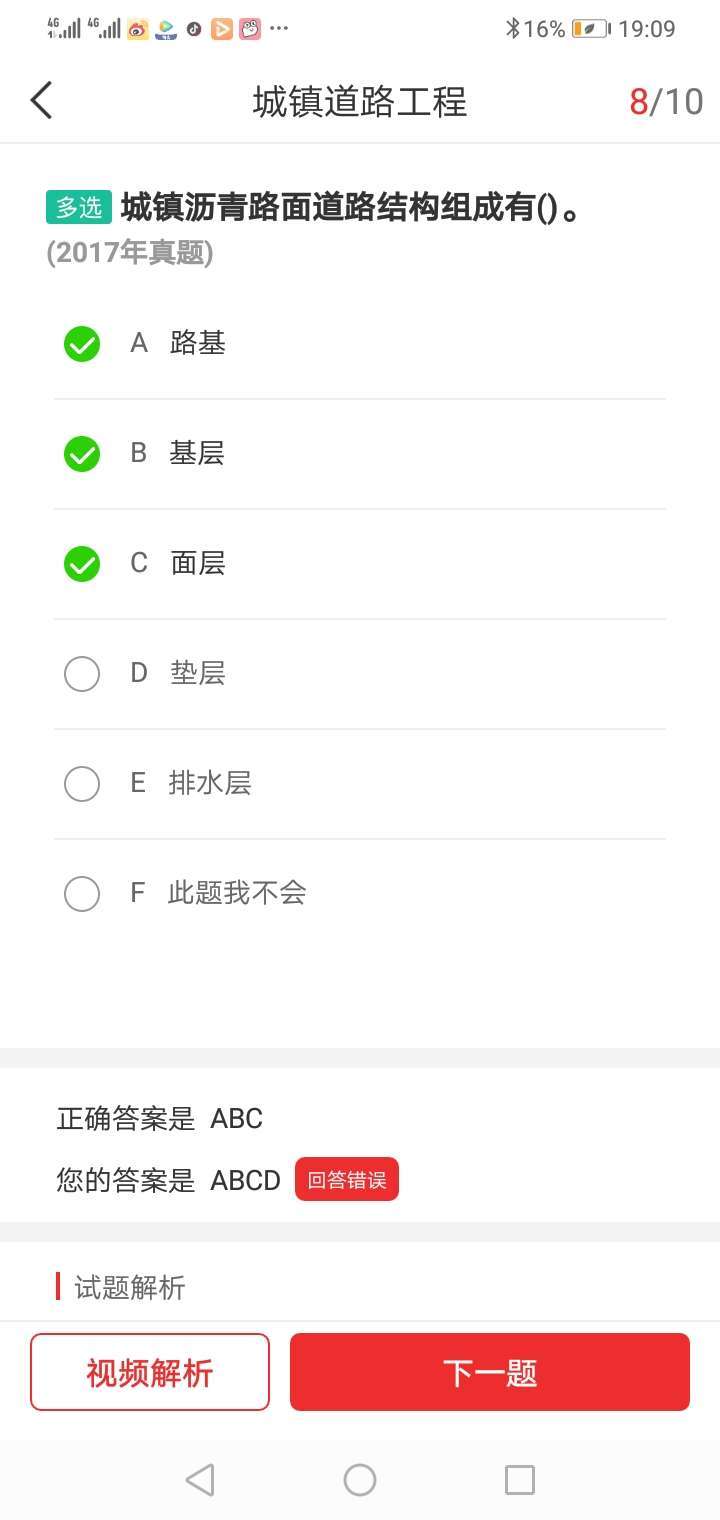
Task: Select option F 此题我不会
Action: click(x=82, y=894)
